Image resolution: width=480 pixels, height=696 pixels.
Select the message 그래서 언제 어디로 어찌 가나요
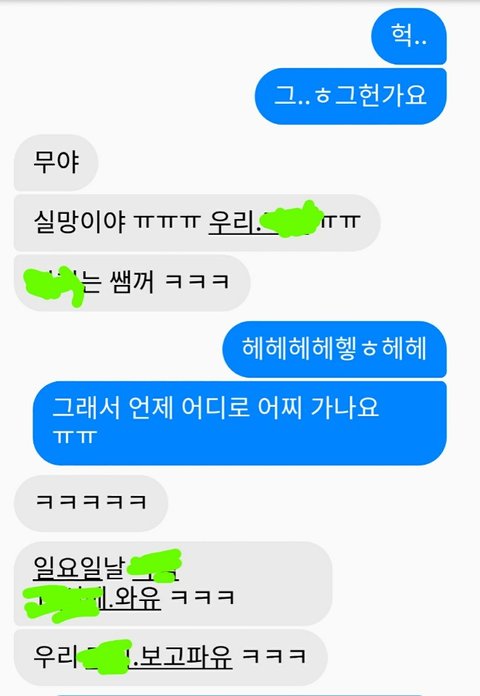[x=215, y=407]
